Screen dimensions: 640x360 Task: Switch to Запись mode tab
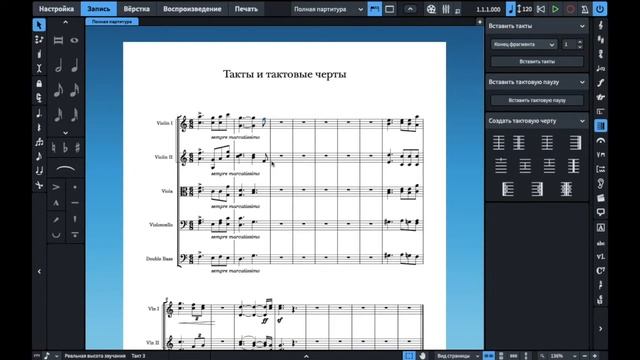98,9
